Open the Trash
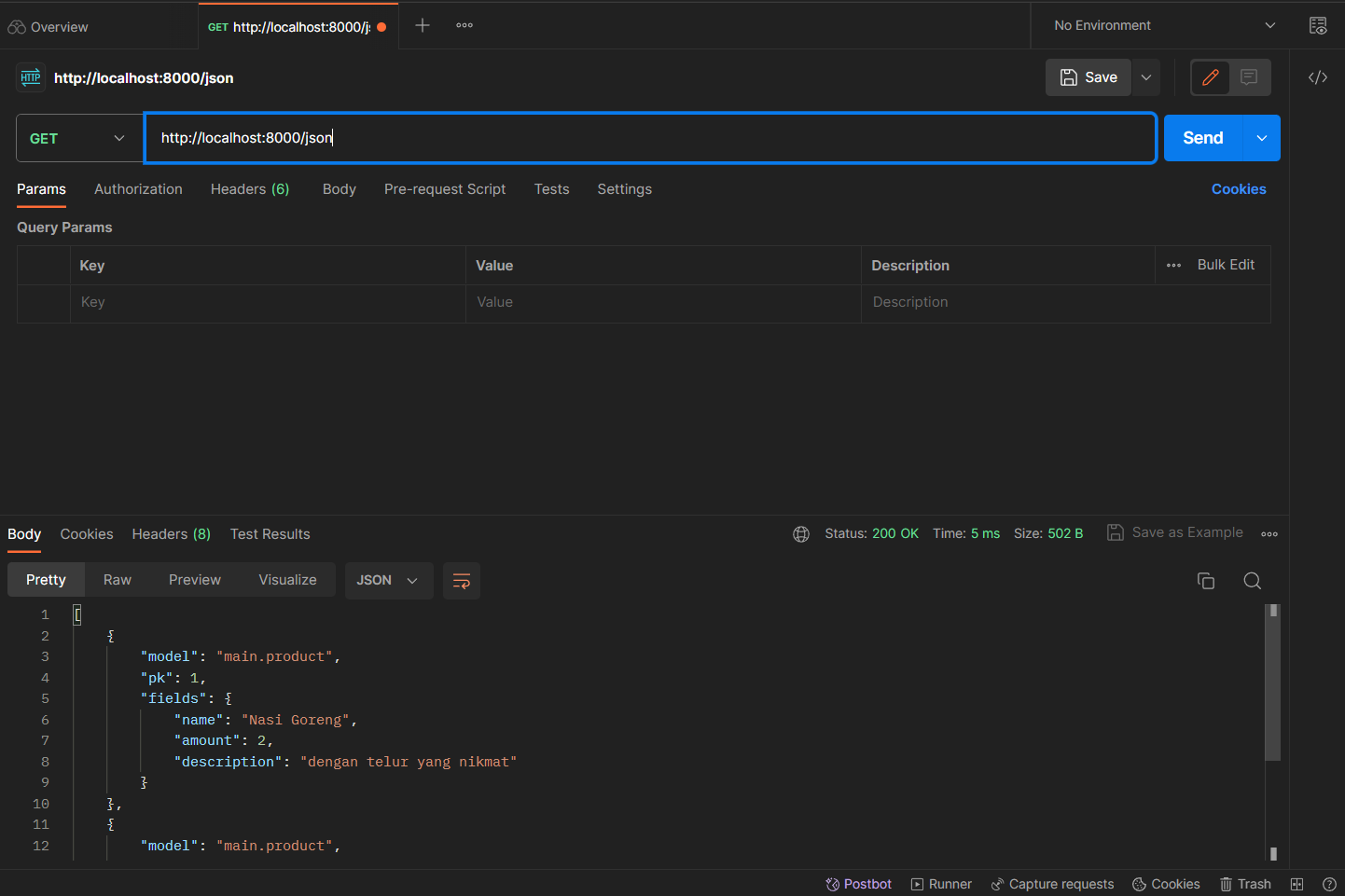 (x=1245, y=884)
